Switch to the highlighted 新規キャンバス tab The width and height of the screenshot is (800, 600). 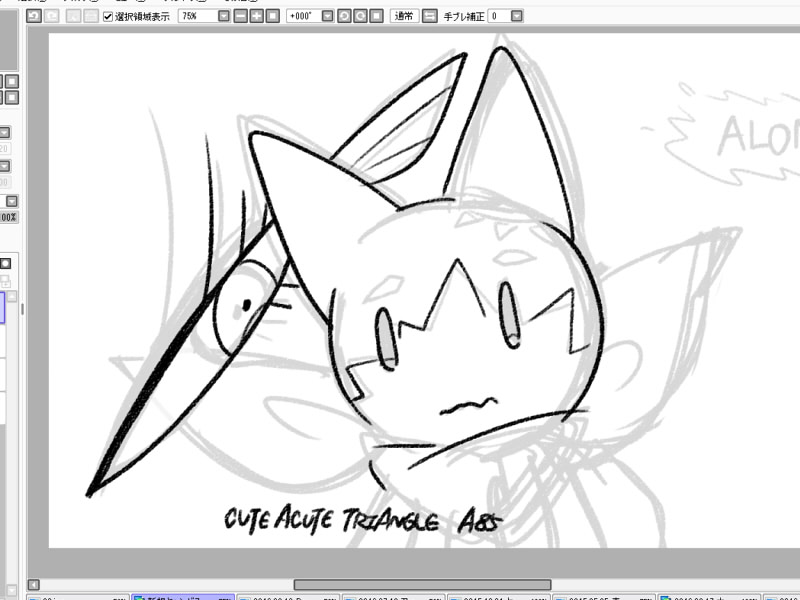[183, 598]
